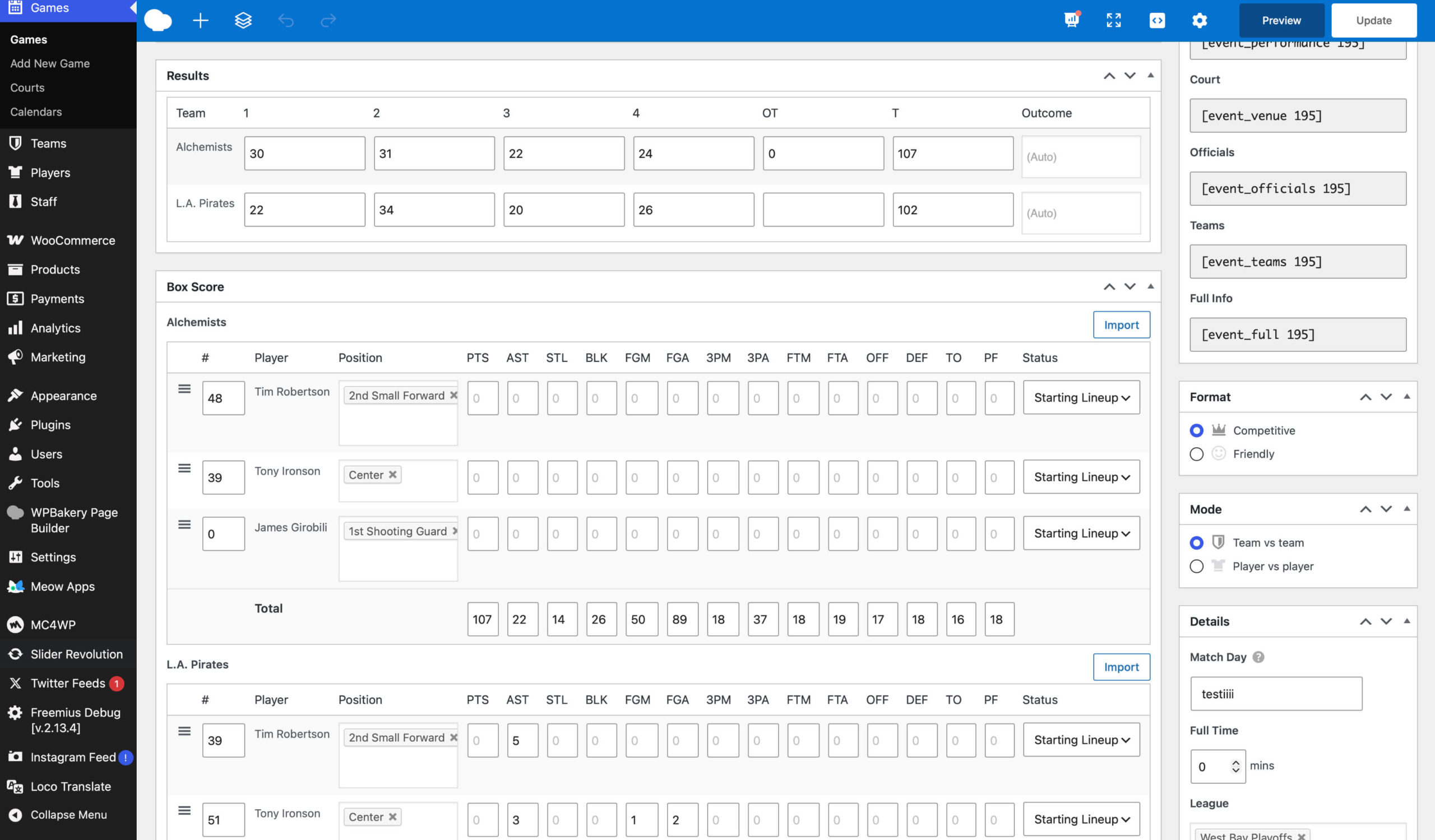Open Status dropdown for L.A. Pirates player 39
1435x840 pixels.
click(1081, 740)
